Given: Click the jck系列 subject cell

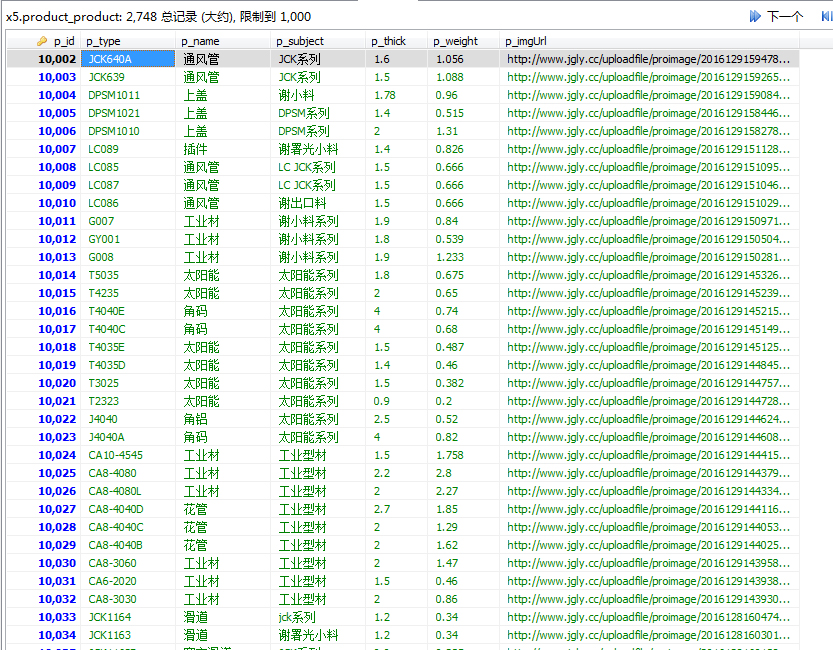Looking at the screenshot, I should coord(318,618).
